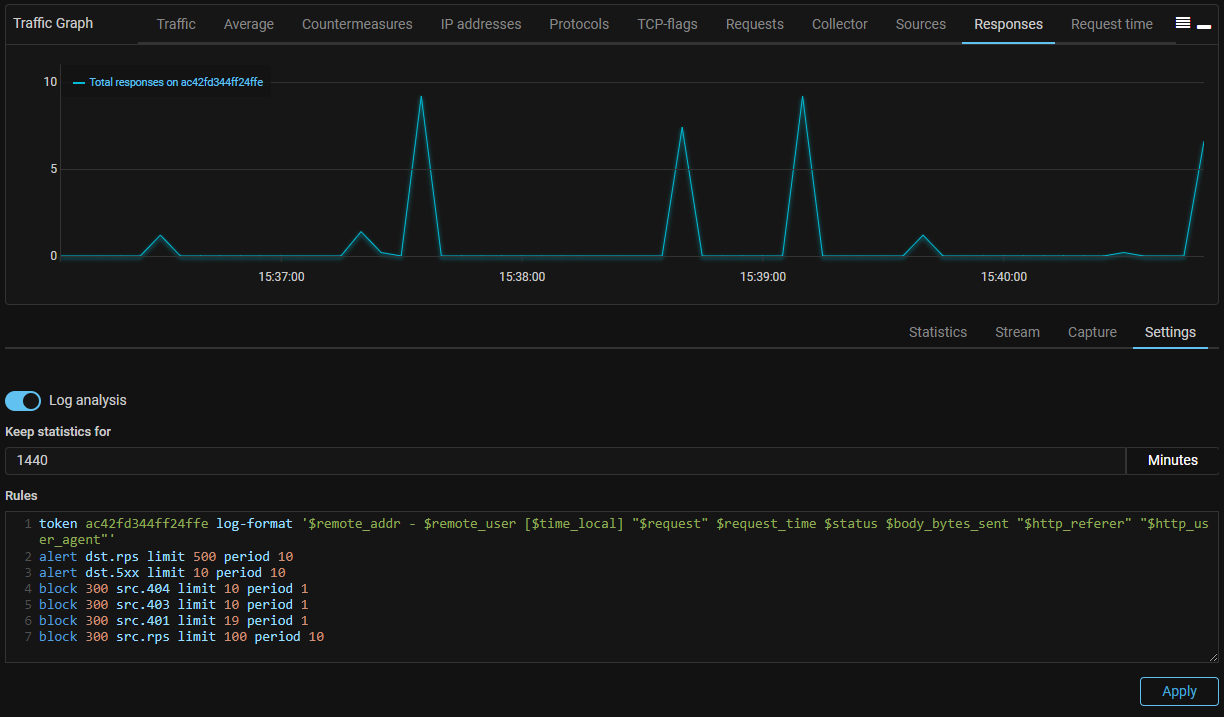Open the graph hamburger menu icon
The width and height of the screenshot is (1224, 717).
1183,24
